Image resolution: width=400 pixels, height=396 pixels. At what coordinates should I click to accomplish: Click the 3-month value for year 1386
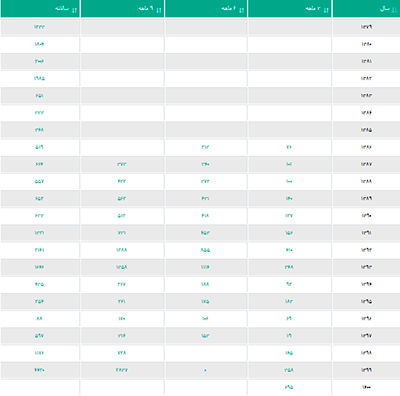pos(289,147)
